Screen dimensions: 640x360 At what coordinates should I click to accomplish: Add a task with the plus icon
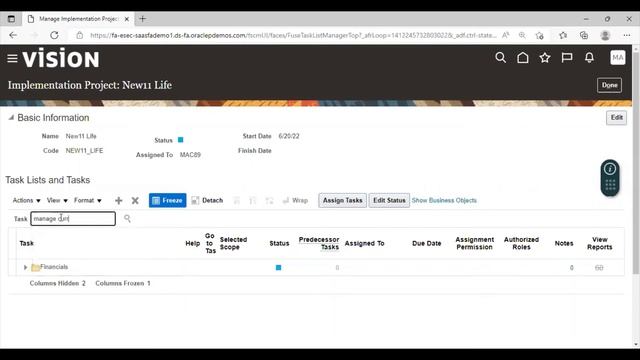(x=118, y=200)
